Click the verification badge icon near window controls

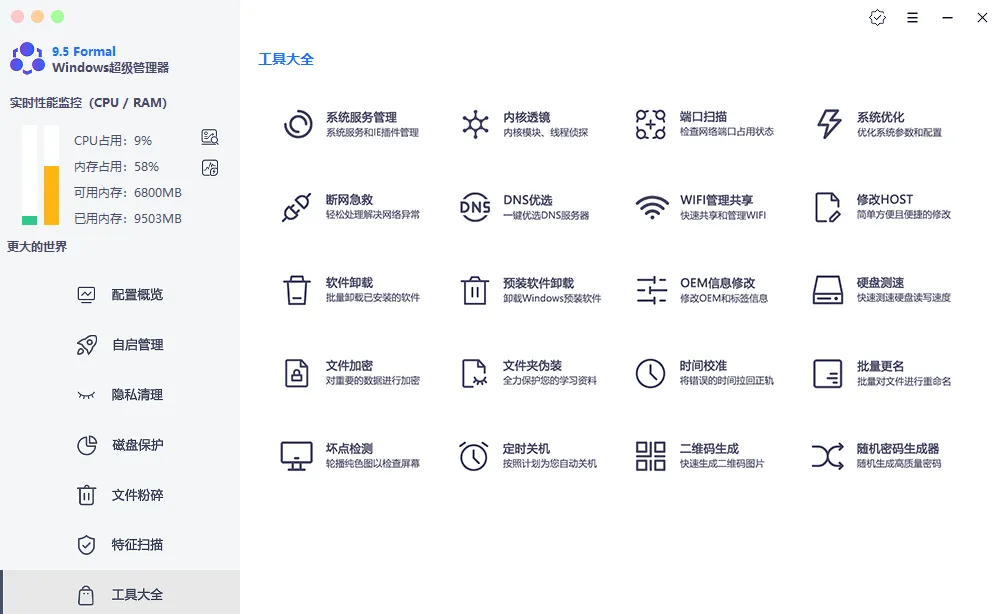[877, 17]
